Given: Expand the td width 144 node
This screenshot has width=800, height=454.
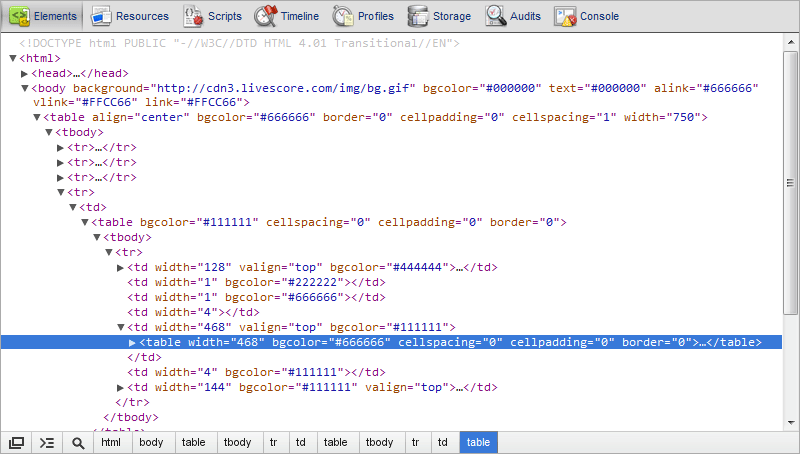Looking at the screenshot, I should [120, 388].
